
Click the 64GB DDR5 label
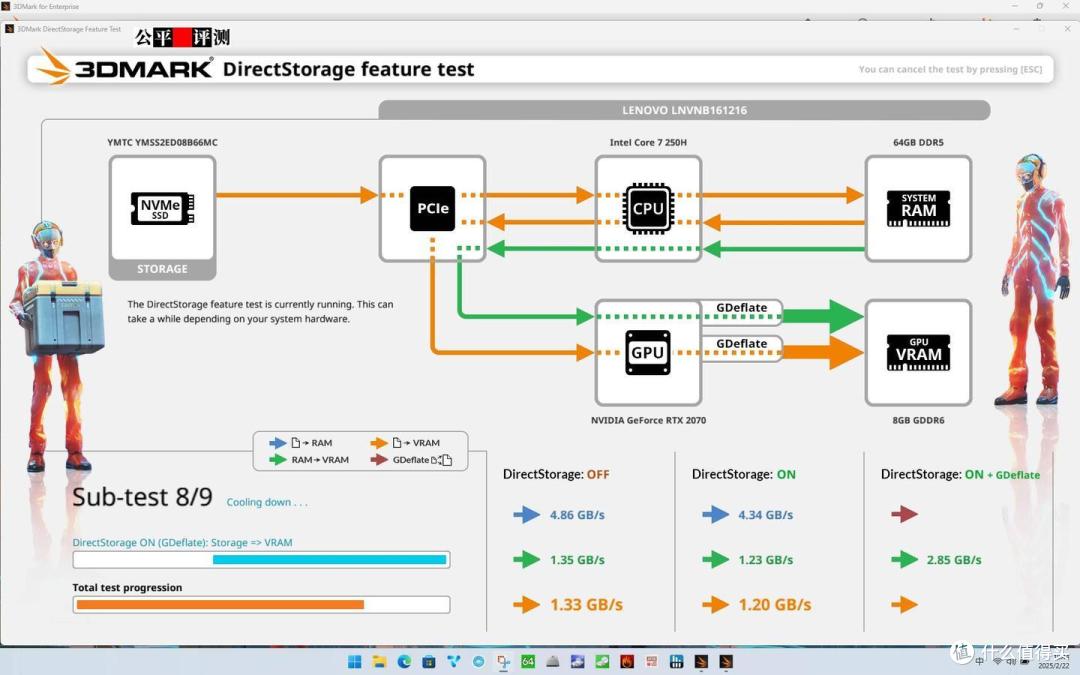[918, 143]
